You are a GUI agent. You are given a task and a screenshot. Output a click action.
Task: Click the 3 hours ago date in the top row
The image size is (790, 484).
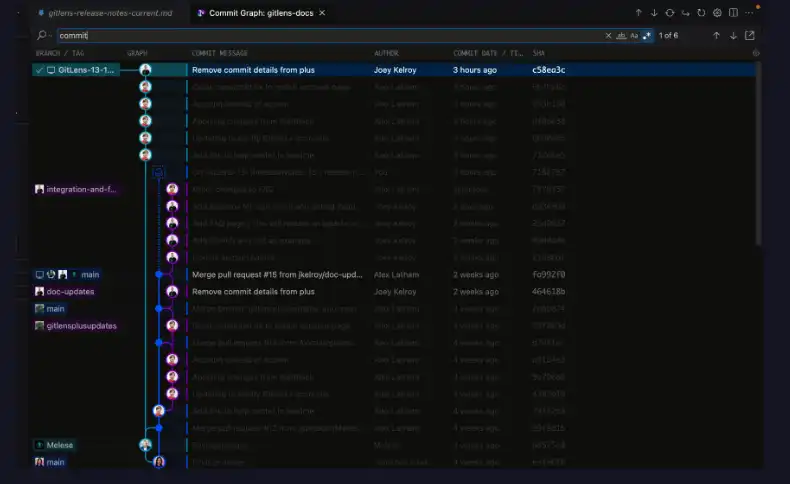tap(475, 70)
